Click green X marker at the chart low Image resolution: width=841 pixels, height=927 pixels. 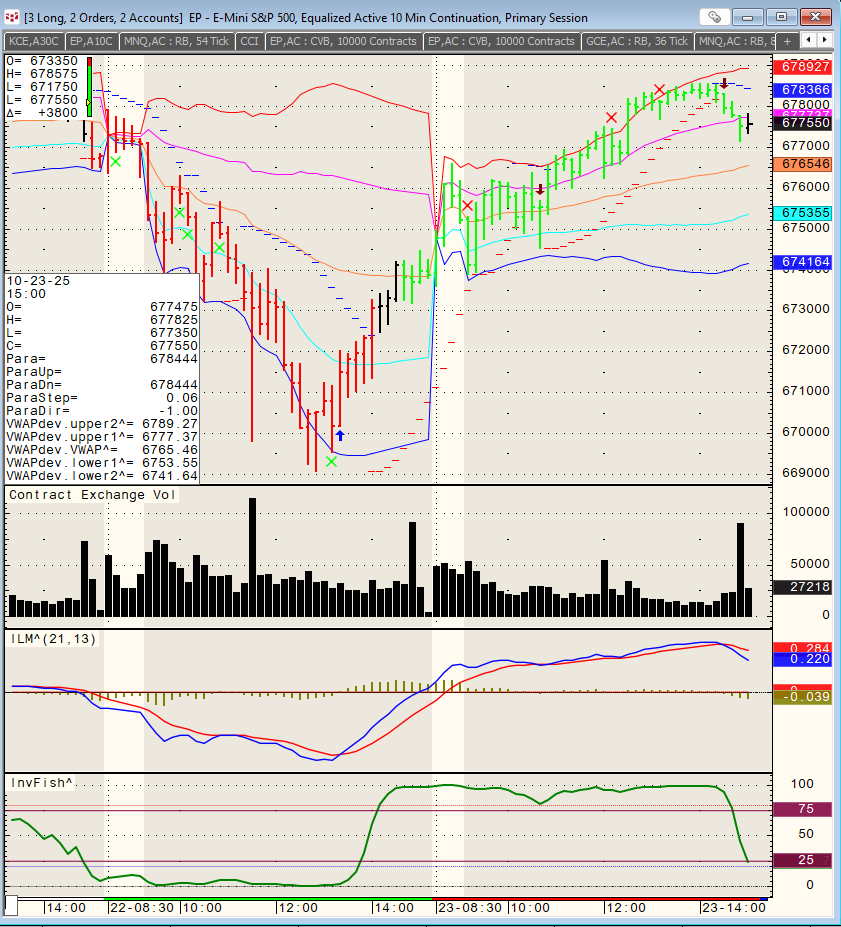pyautogui.click(x=331, y=461)
